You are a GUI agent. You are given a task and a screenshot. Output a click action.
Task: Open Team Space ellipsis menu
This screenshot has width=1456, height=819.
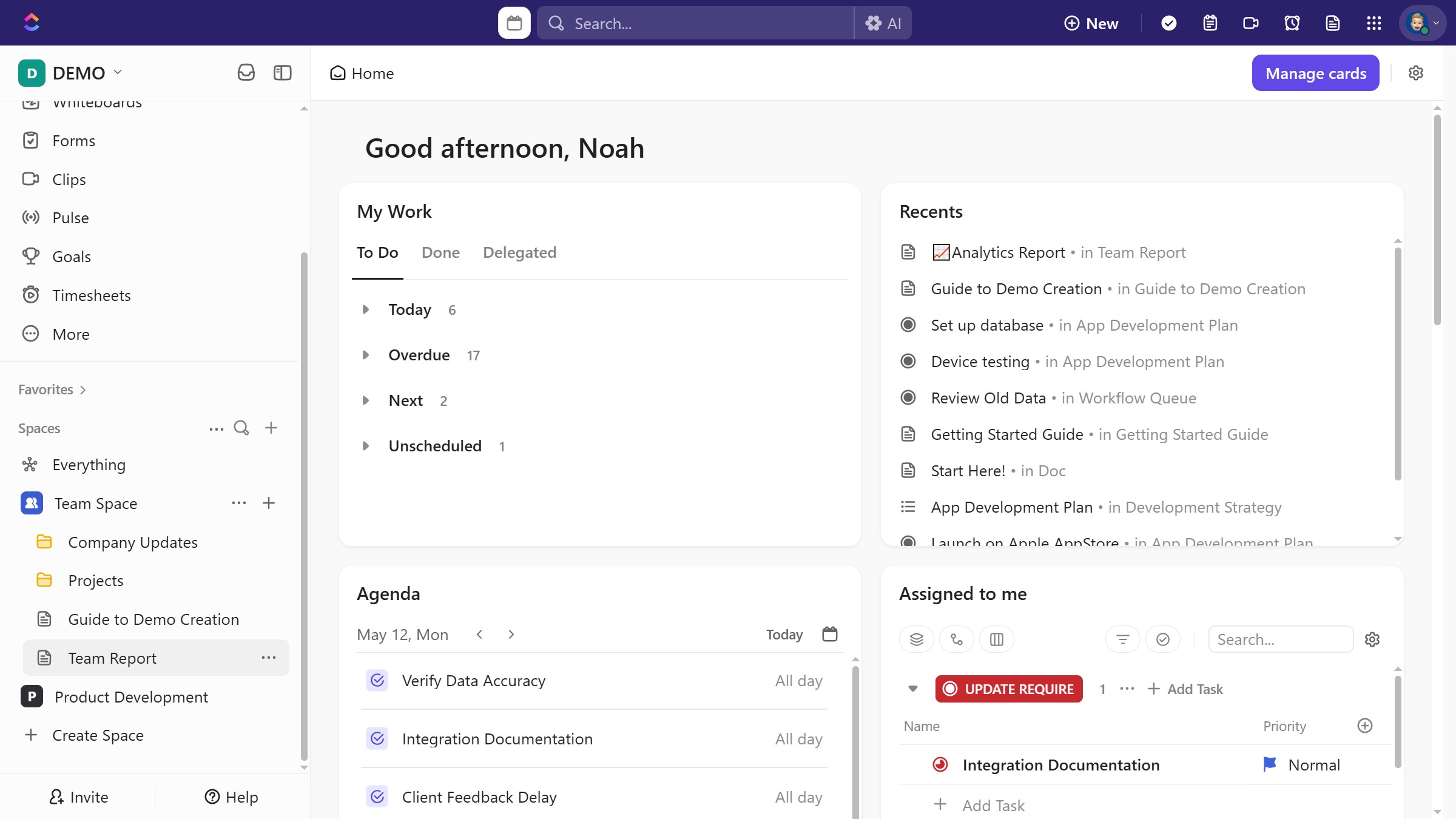(x=238, y=503)
